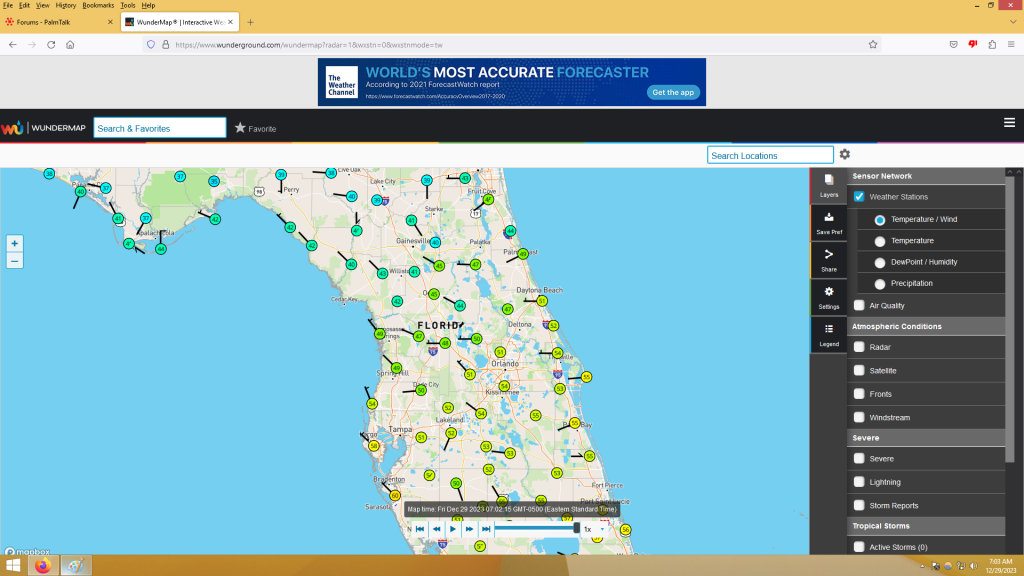Step forward one frame in animation
1024x576 pixels.
pos(469,529)
